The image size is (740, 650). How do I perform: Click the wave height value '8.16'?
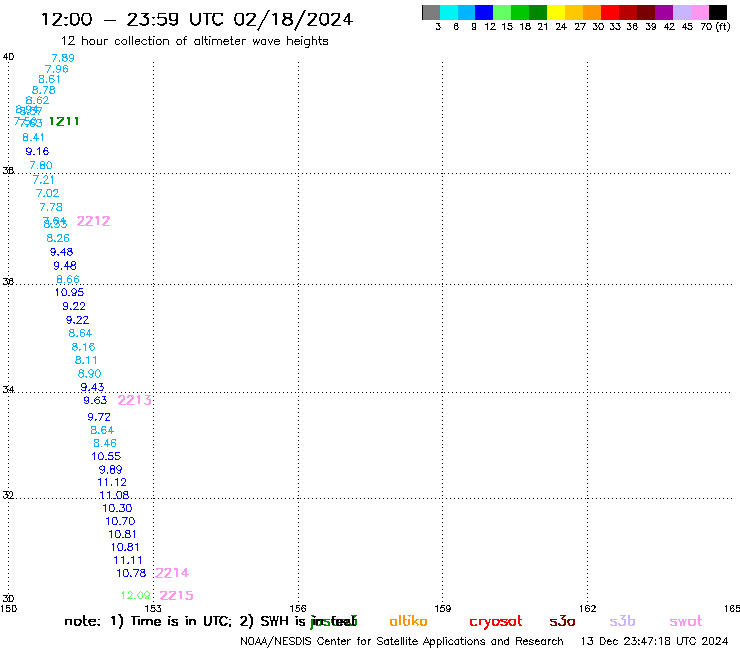[x=83, y=347]
